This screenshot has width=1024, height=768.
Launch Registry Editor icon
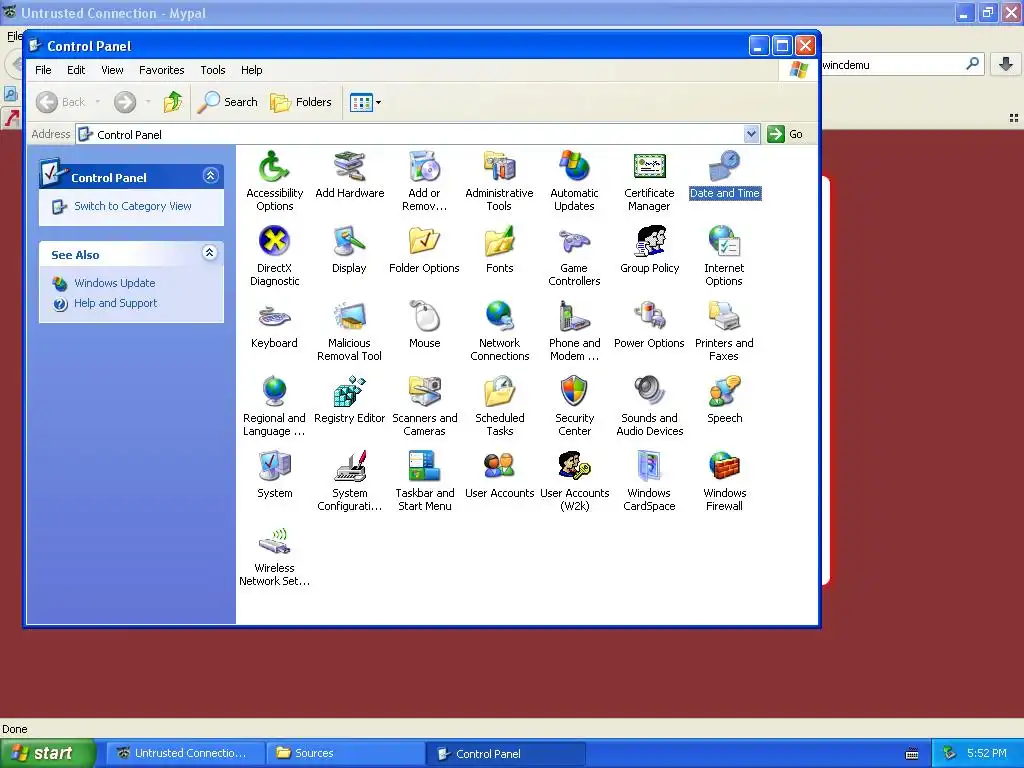(x=349, y=392)
